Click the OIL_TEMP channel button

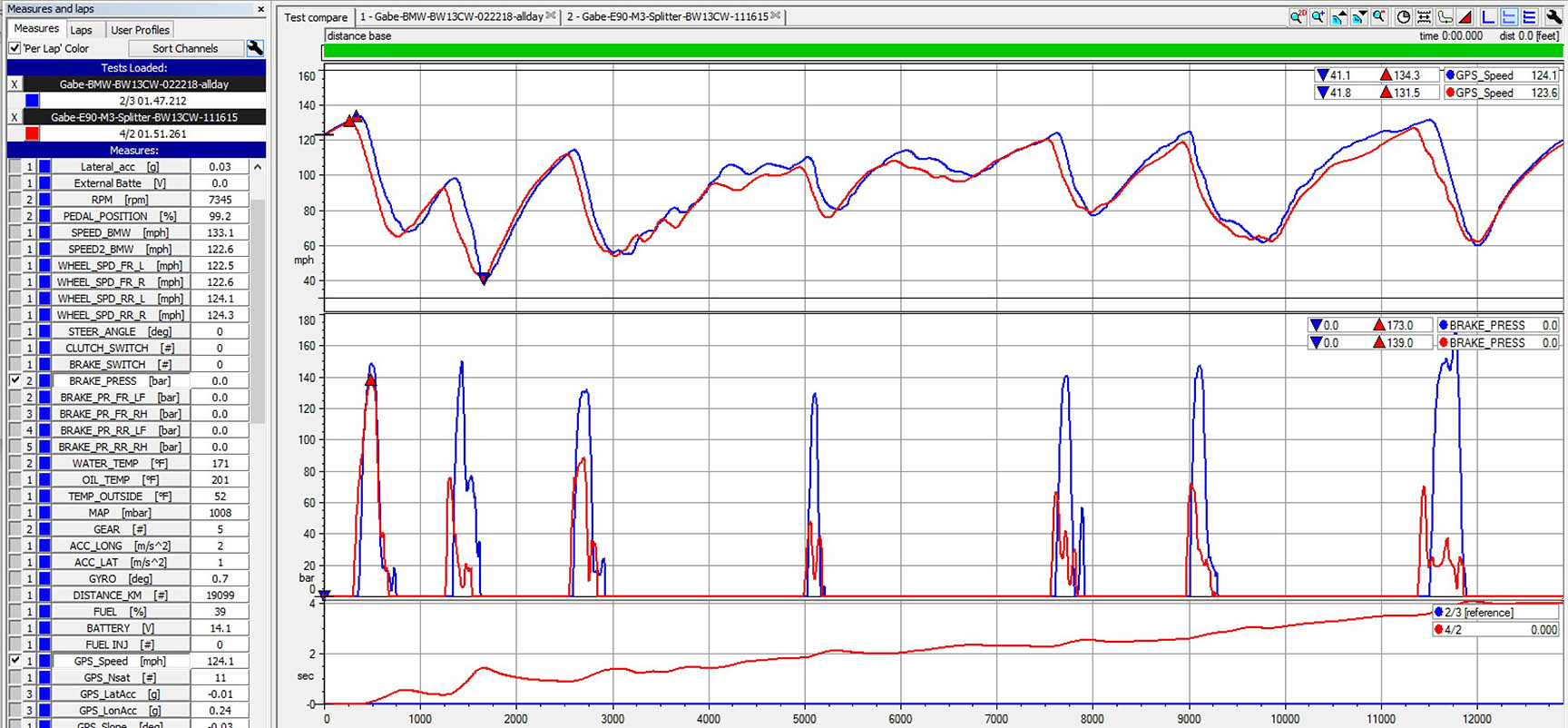(x=121, y=480)
